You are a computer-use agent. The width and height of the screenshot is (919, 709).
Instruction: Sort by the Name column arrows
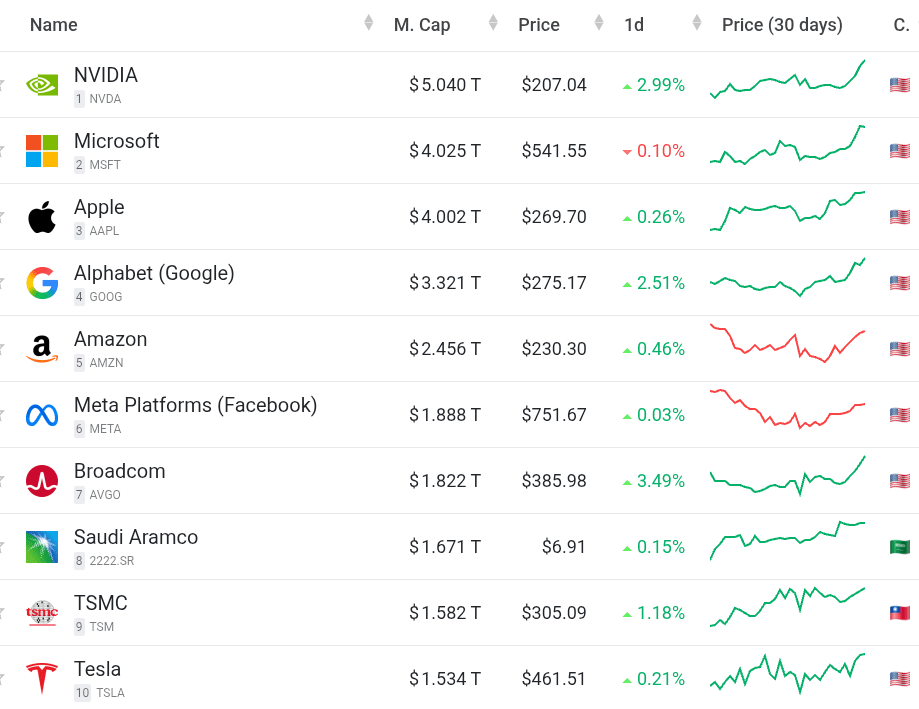click(369, 24)
